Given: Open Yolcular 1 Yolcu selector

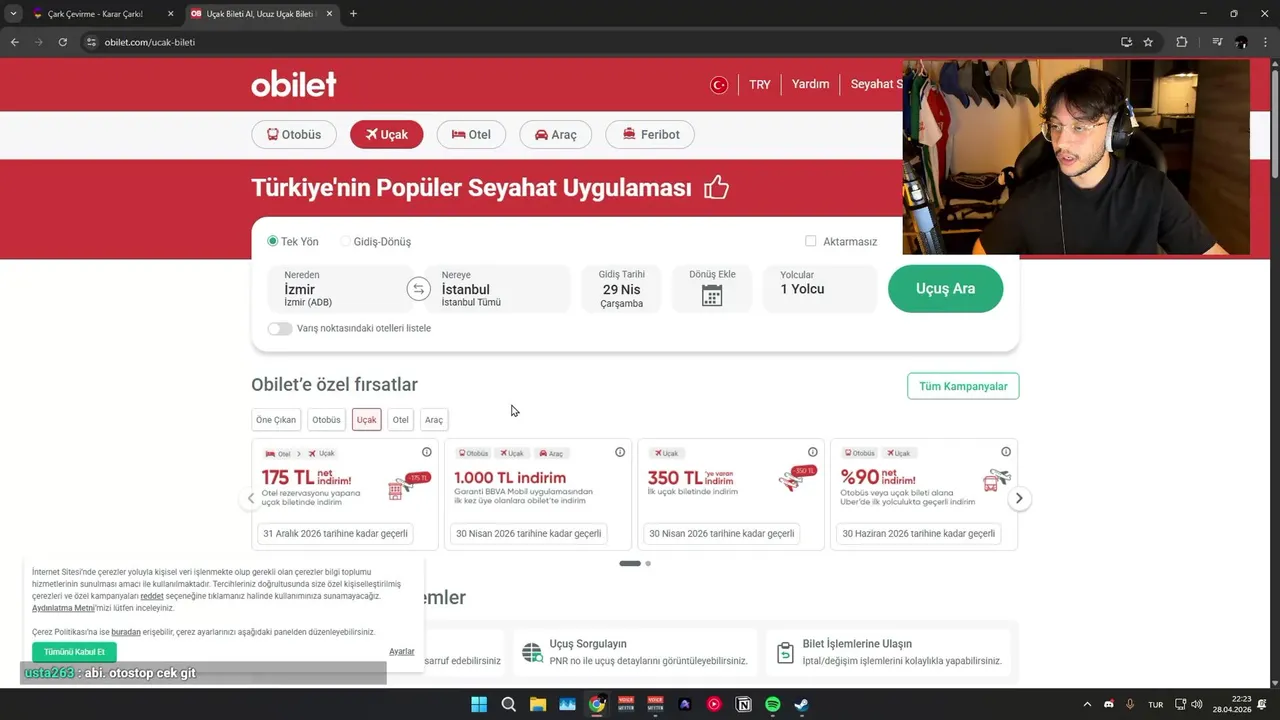Looking at the screenshot, I should (820, 289).
